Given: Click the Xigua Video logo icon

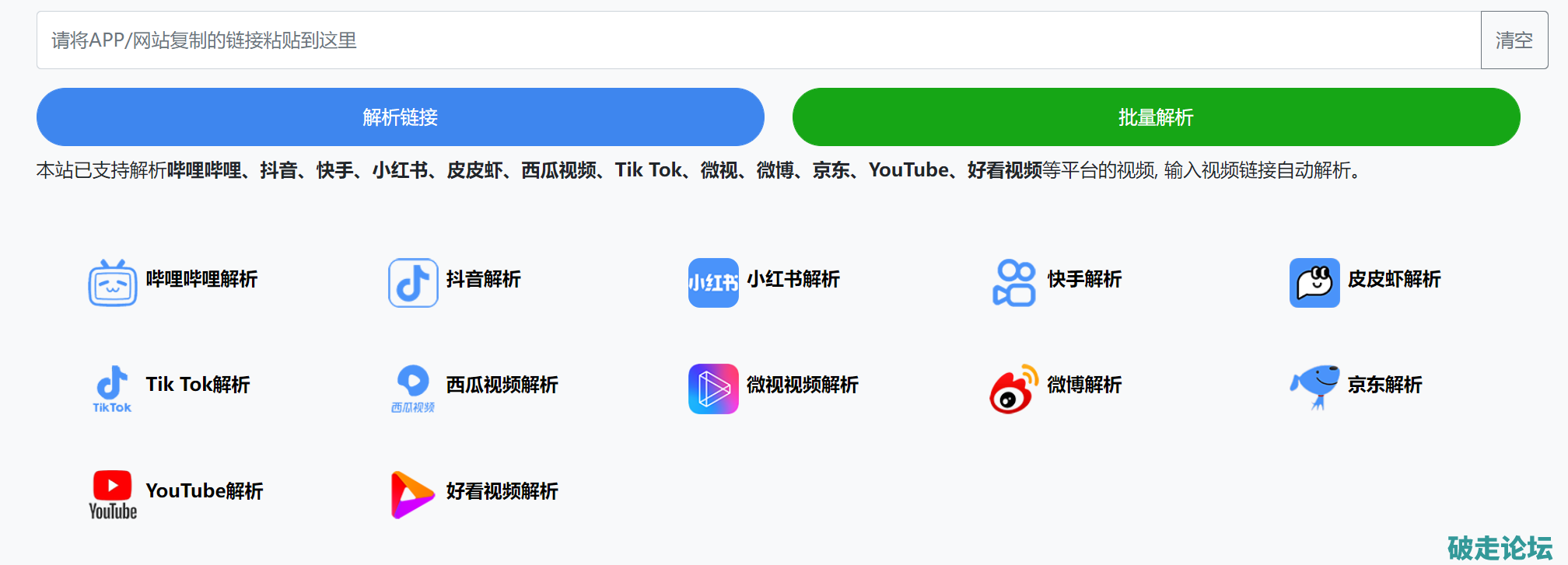Looking at the screenshot, I should click(413, 389).
